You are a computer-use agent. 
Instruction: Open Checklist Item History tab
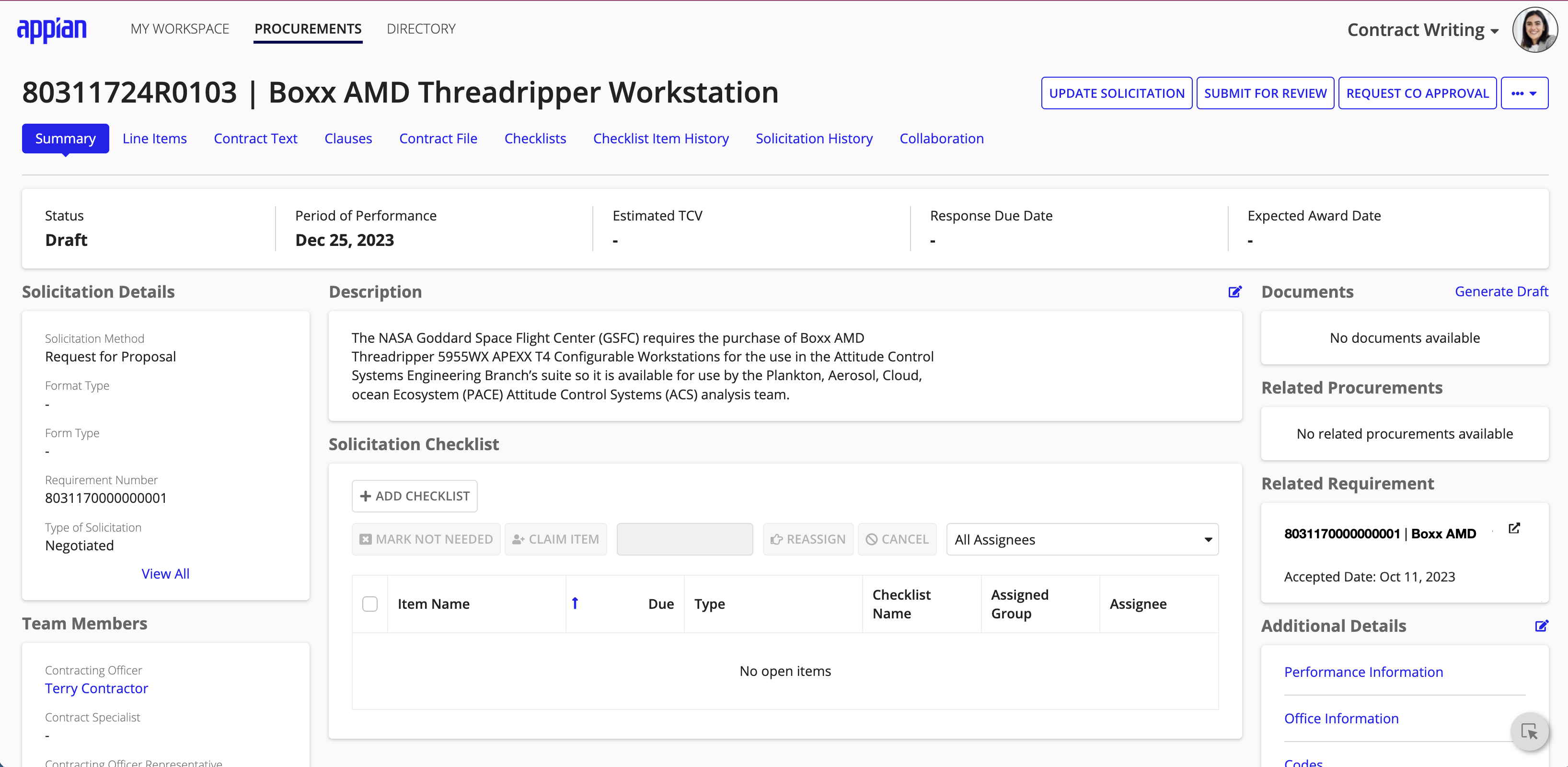tap(661, 139)
